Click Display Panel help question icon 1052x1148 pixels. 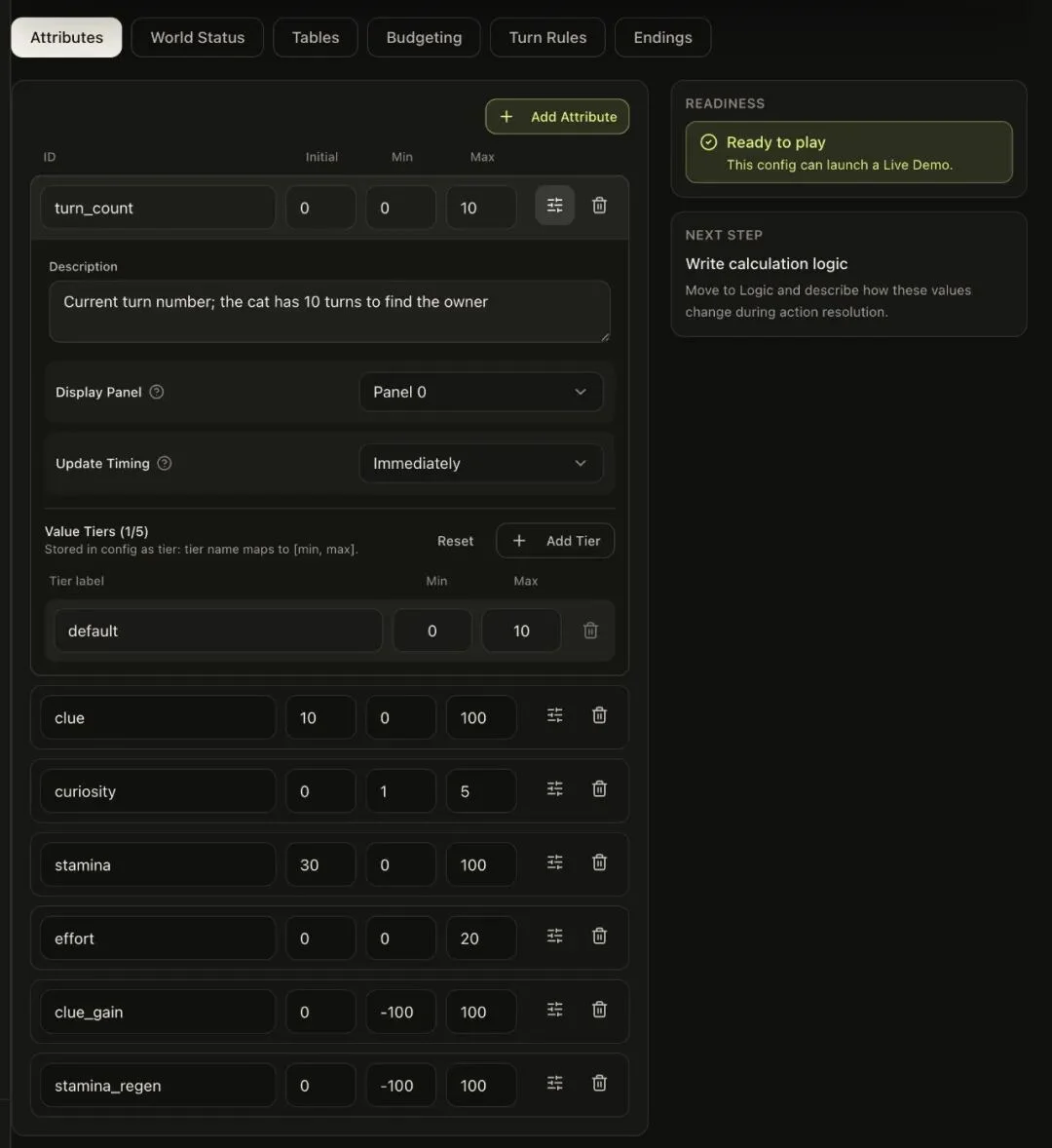pos(157,392)
